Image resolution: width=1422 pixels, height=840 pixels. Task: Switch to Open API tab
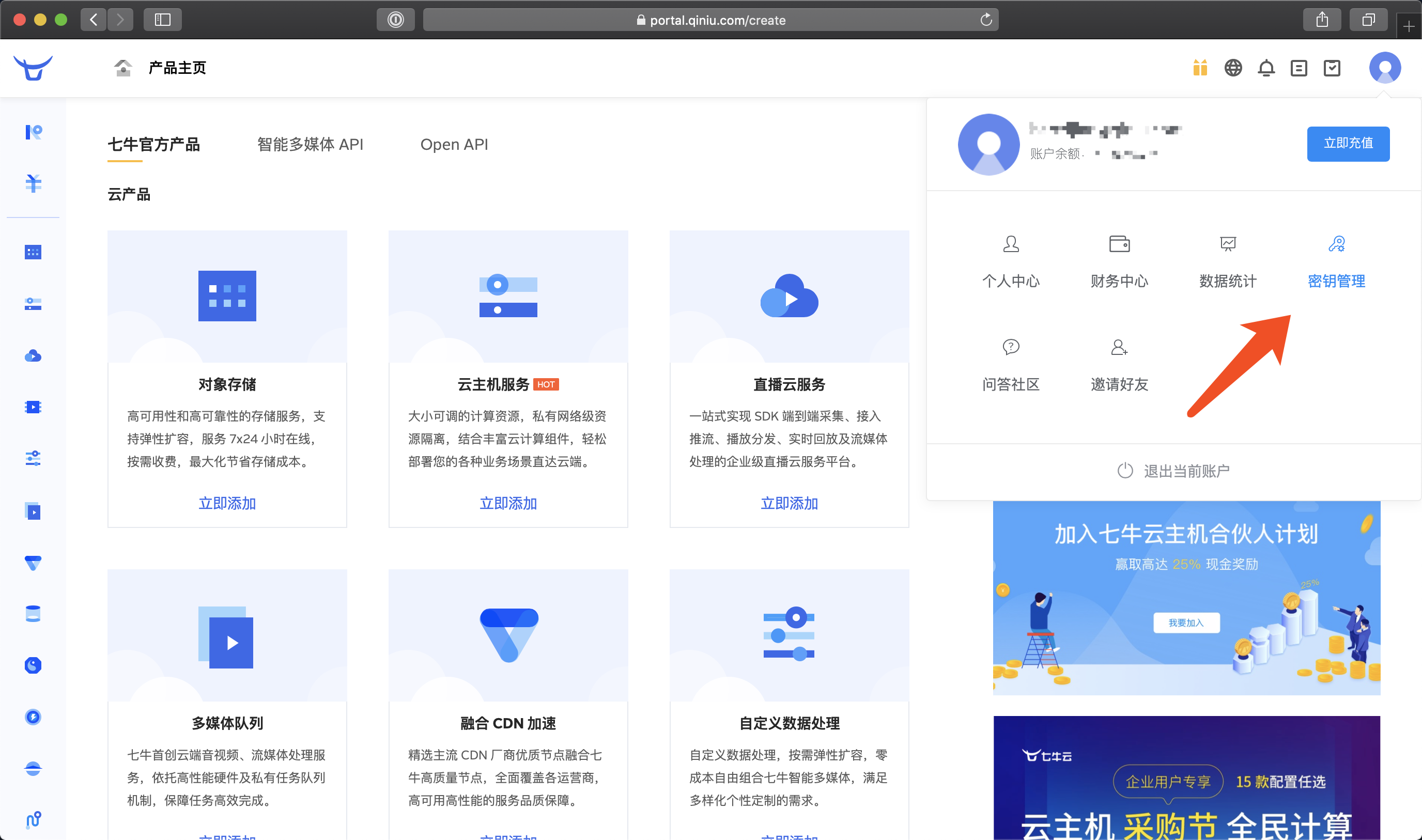(454, 144)
